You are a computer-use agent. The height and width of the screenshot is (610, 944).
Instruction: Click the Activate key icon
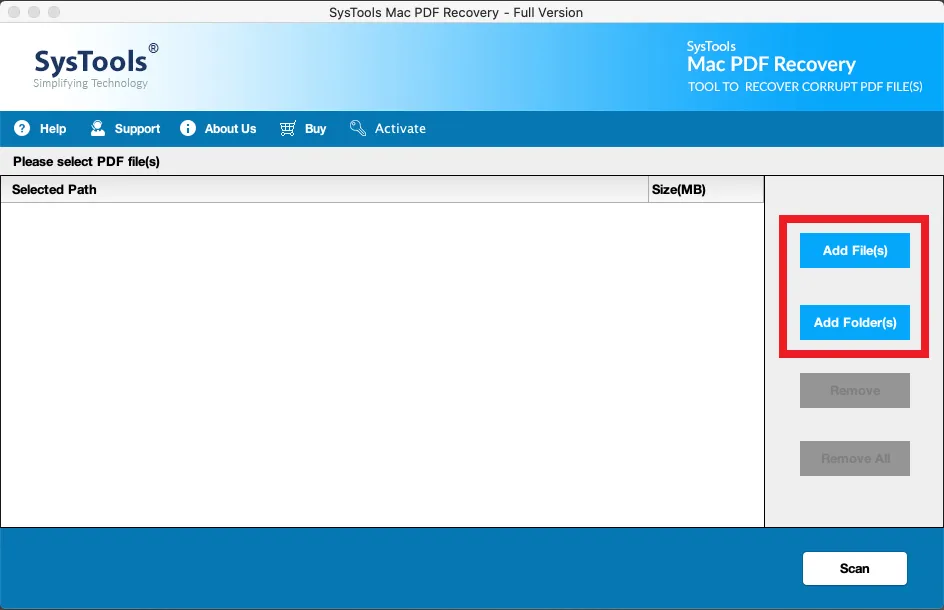point(358,128)
